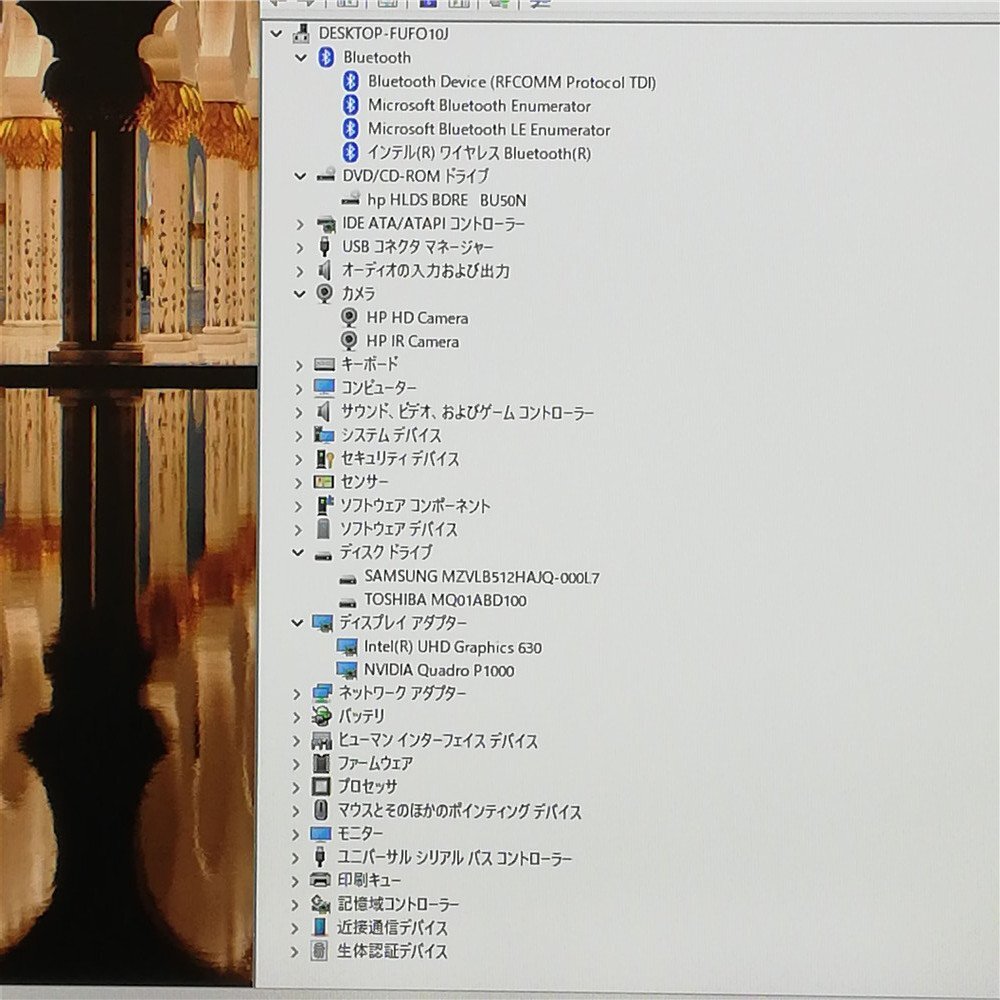Screen dimensions: 1000x1000
Task: Click the Bluetooth Device RFCOMM icon
Action: coord(350,81)
